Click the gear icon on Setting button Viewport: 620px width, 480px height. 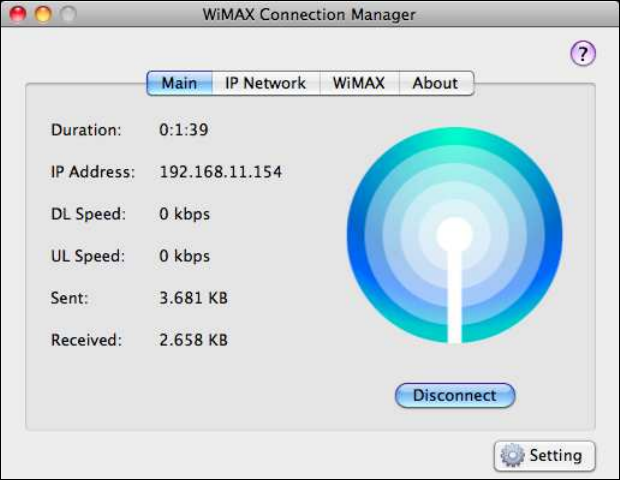(512, 455)
